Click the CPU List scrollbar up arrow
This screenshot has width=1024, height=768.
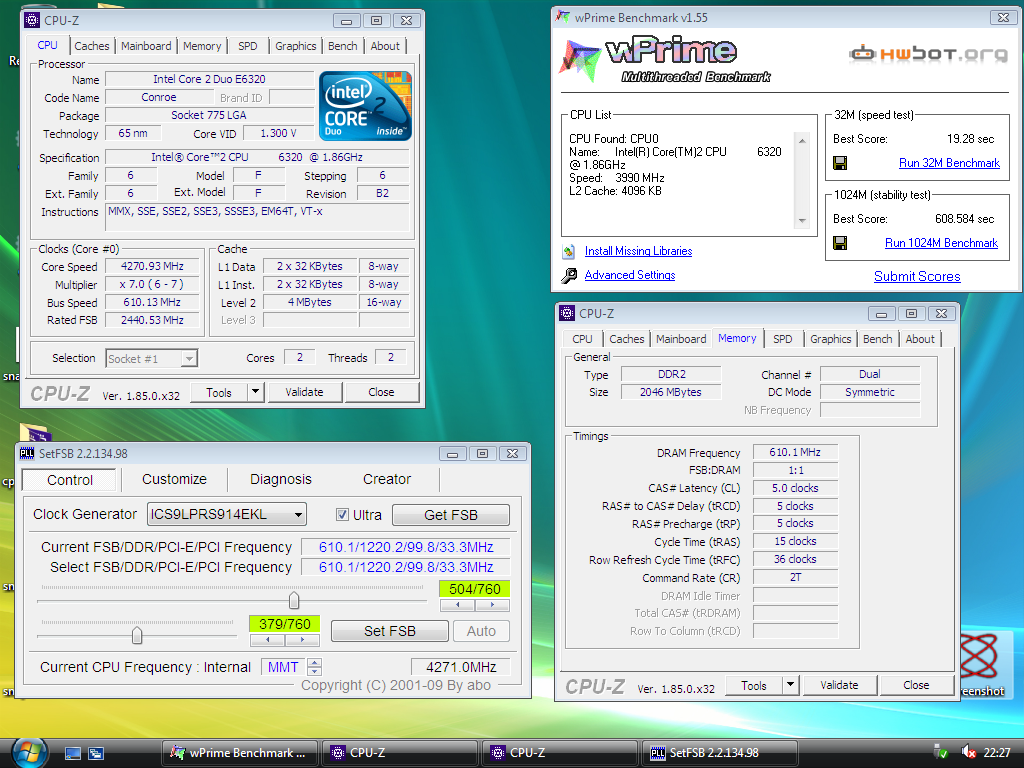pyautogui.click(x=802, y=140)
